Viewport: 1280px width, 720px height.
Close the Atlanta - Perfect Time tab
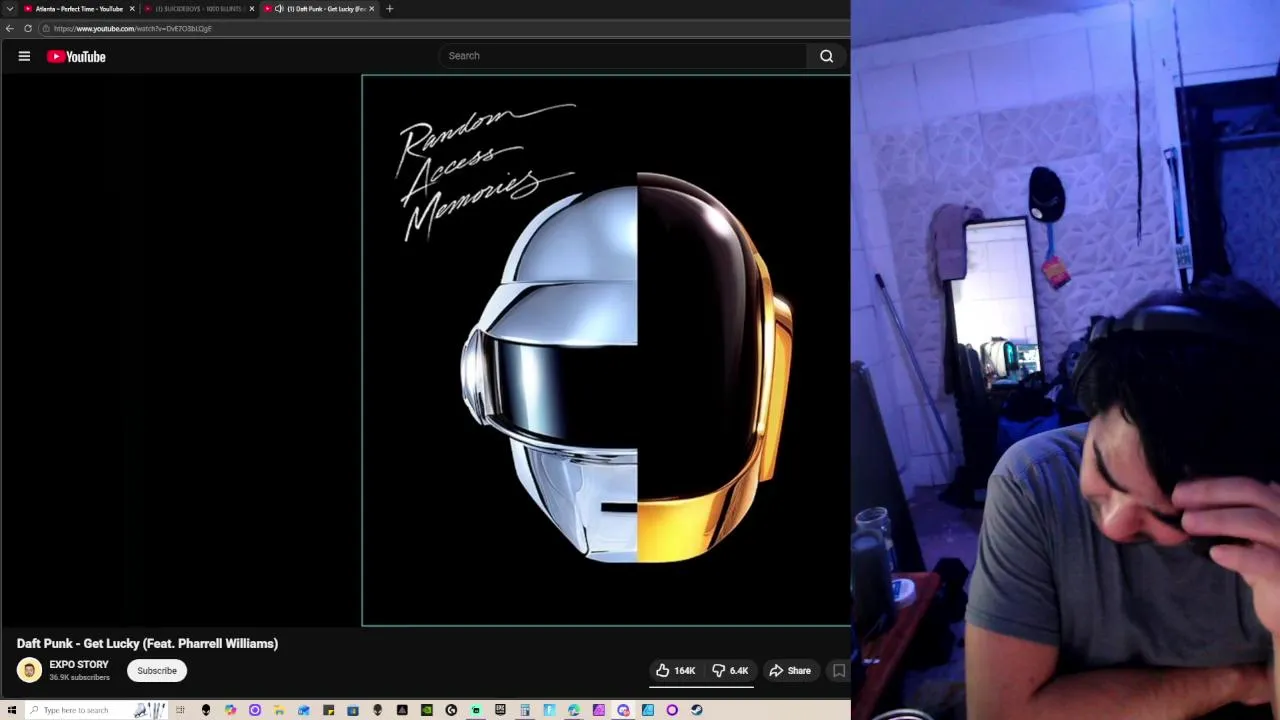132,9
